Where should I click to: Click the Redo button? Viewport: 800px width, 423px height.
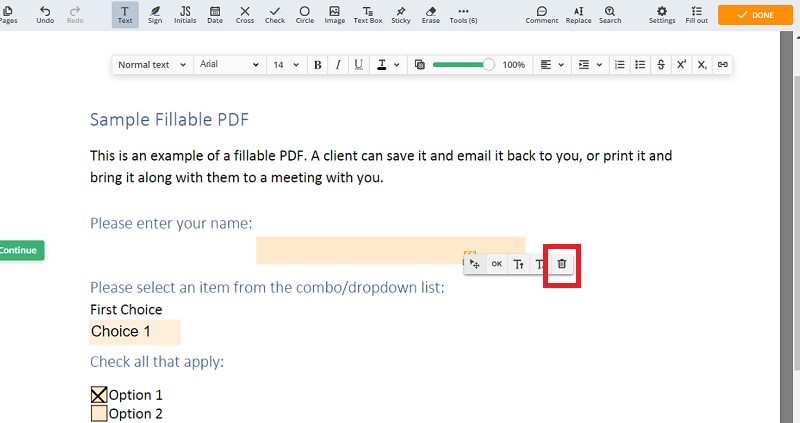click(75, 15)
